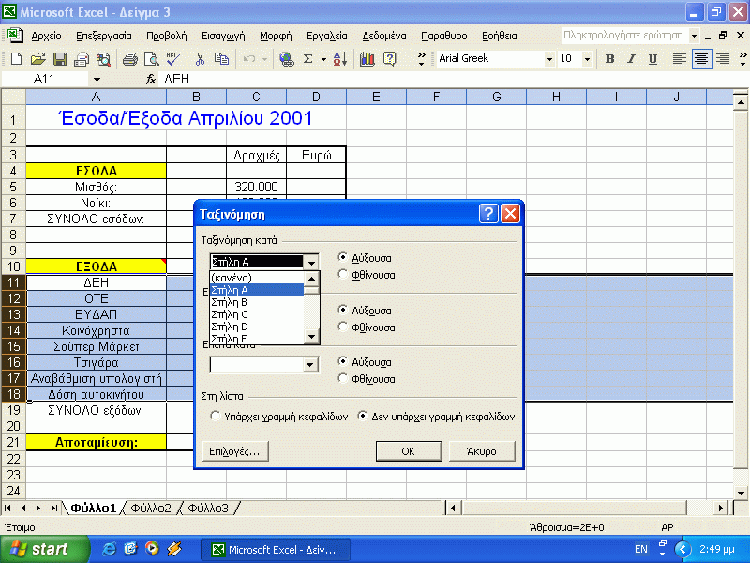Open Internet Explorer from quick launch
Image resolution: width=750 pixels, height=563 pixels.
[x=109, y=549]
